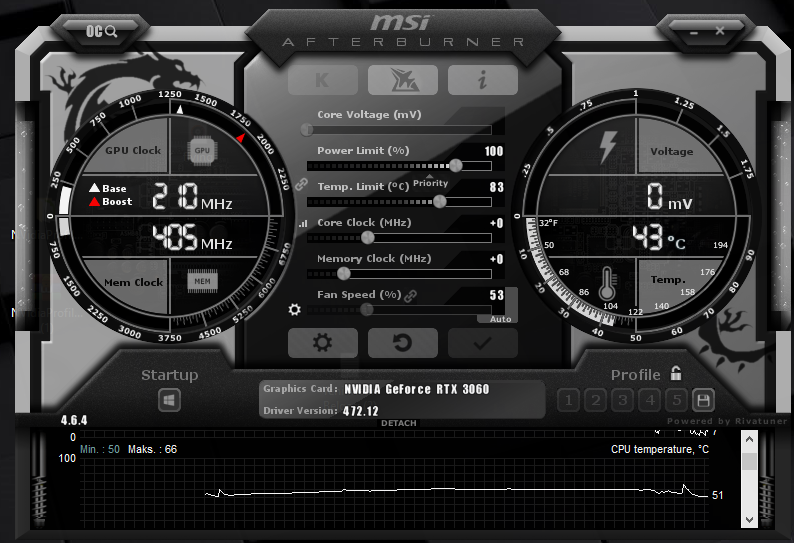Click the lightning bolt voltage icon
The width and height of the screenshot is (794, 543).
608,147
